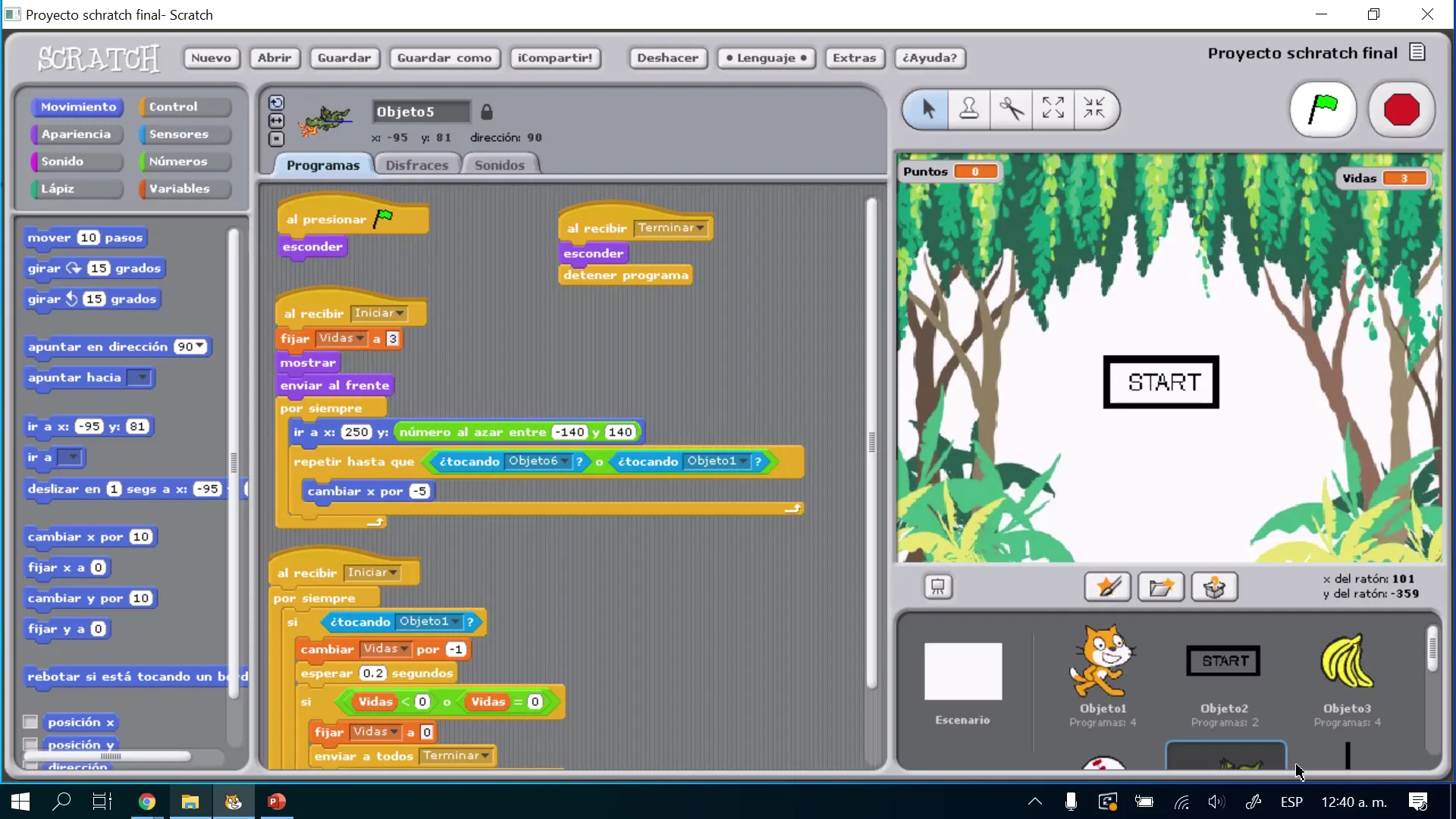
Task: Open the Terminar message dropdown on al recibir
Action: (x=670, y=227)
